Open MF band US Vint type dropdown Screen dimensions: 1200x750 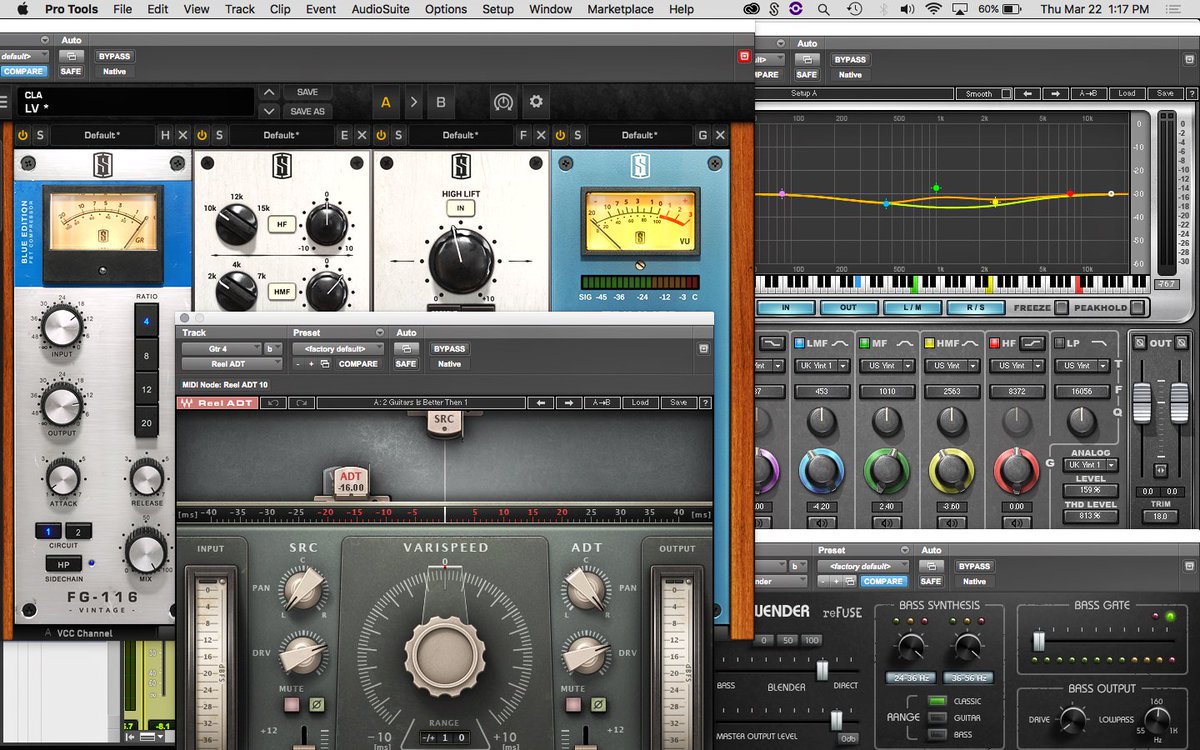(x=886, y=366)
